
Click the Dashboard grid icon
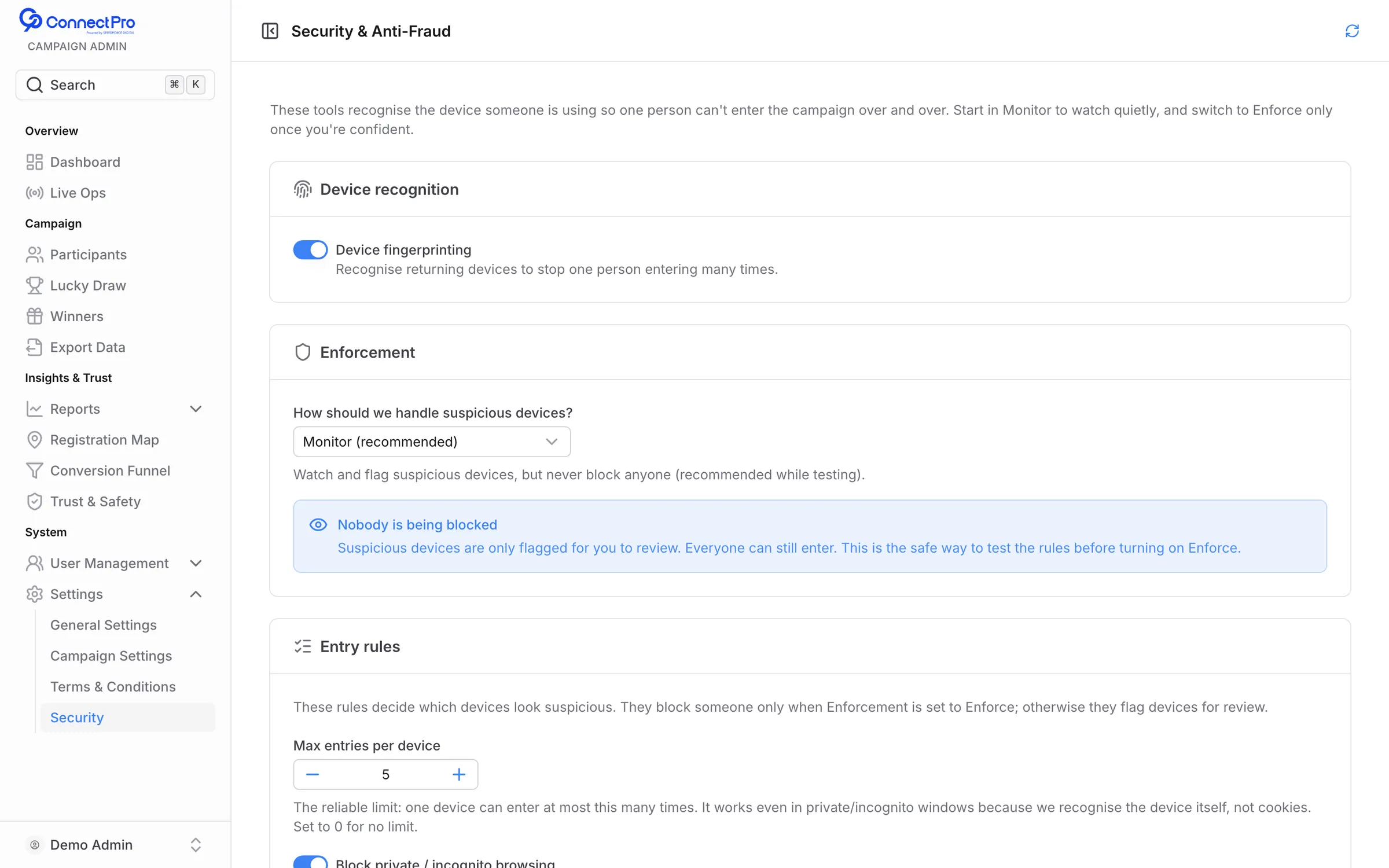point(35,162)
